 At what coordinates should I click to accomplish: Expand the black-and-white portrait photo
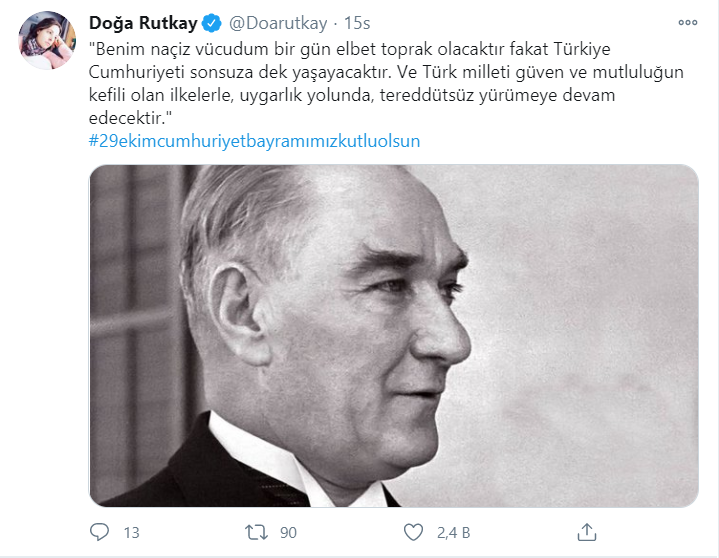(x=394, y=336)
